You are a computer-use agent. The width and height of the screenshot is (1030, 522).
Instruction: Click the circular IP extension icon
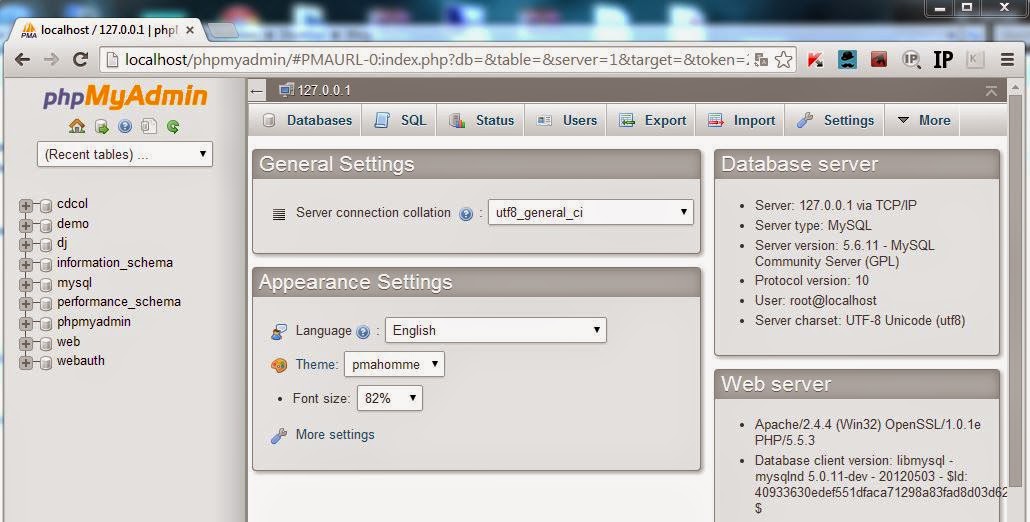click(x=911, y=60)
